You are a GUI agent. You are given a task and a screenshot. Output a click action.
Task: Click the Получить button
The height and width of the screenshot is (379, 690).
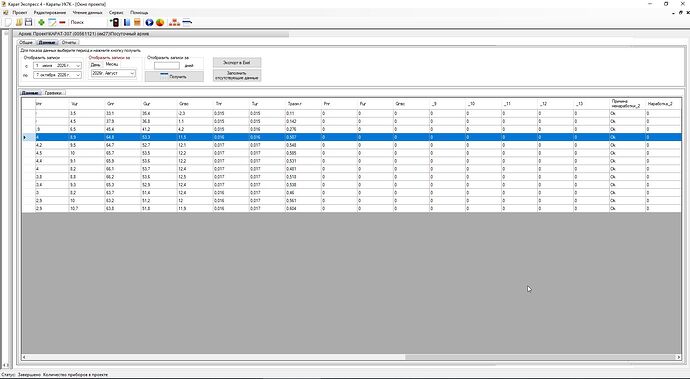(174, 76)
